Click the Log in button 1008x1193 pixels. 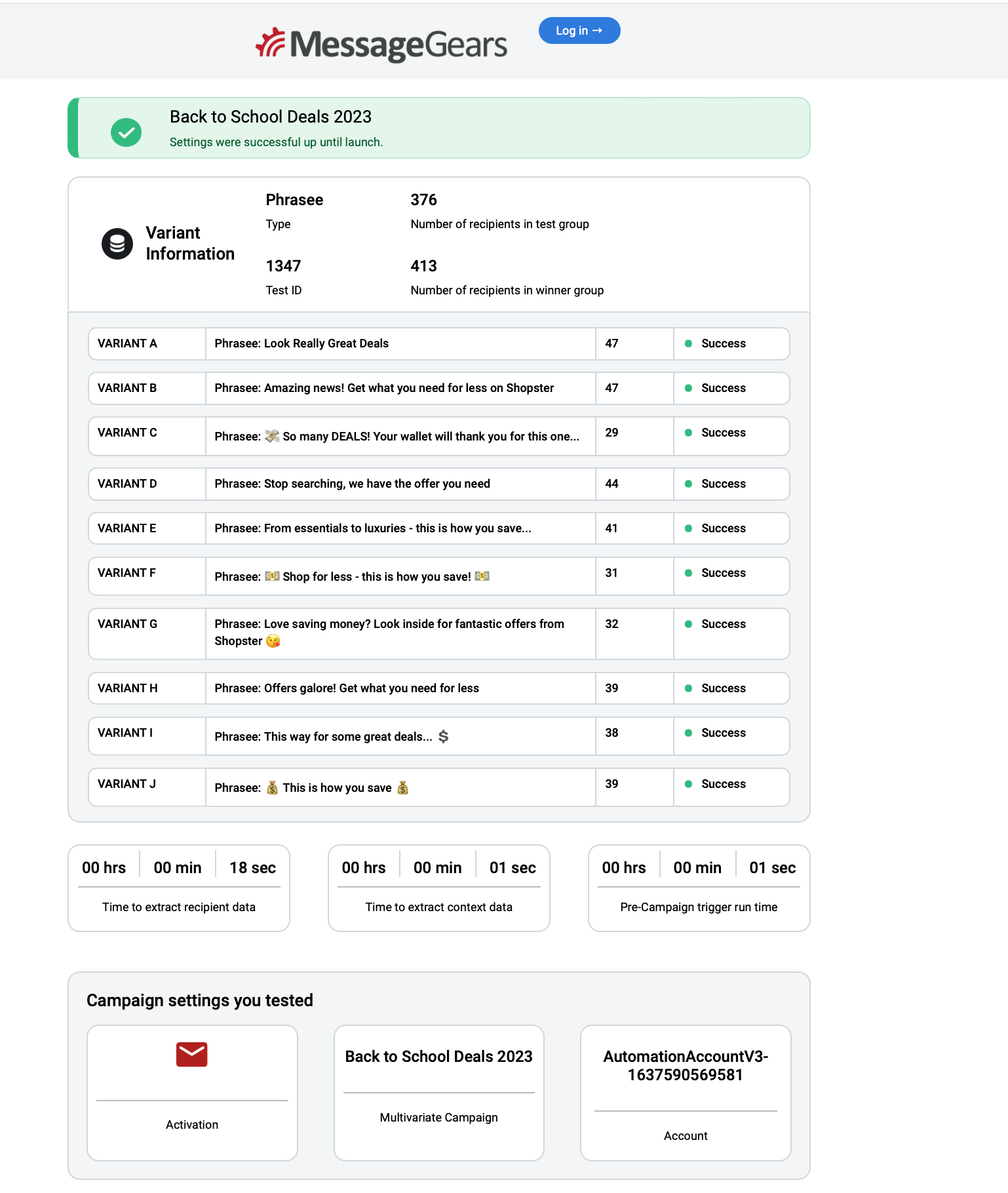[x=579, y=31]
